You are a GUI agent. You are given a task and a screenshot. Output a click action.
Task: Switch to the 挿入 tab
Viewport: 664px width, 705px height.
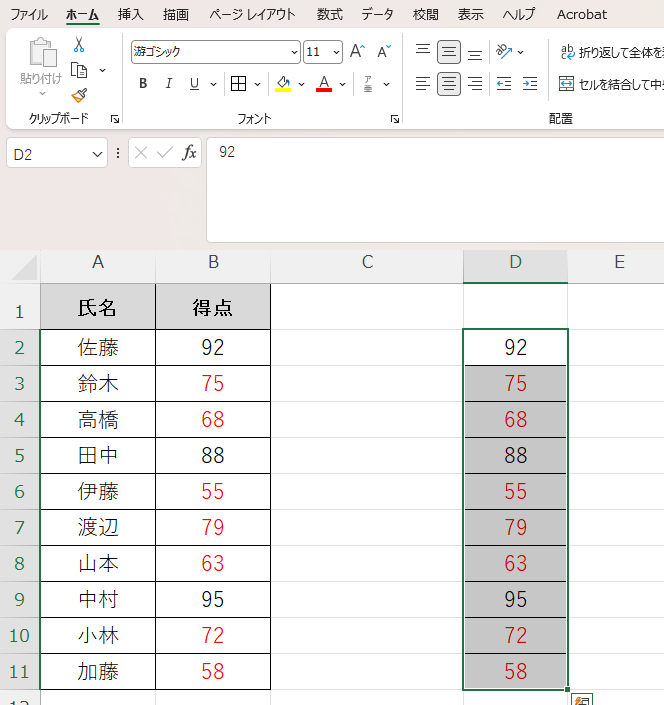(130, 14)
